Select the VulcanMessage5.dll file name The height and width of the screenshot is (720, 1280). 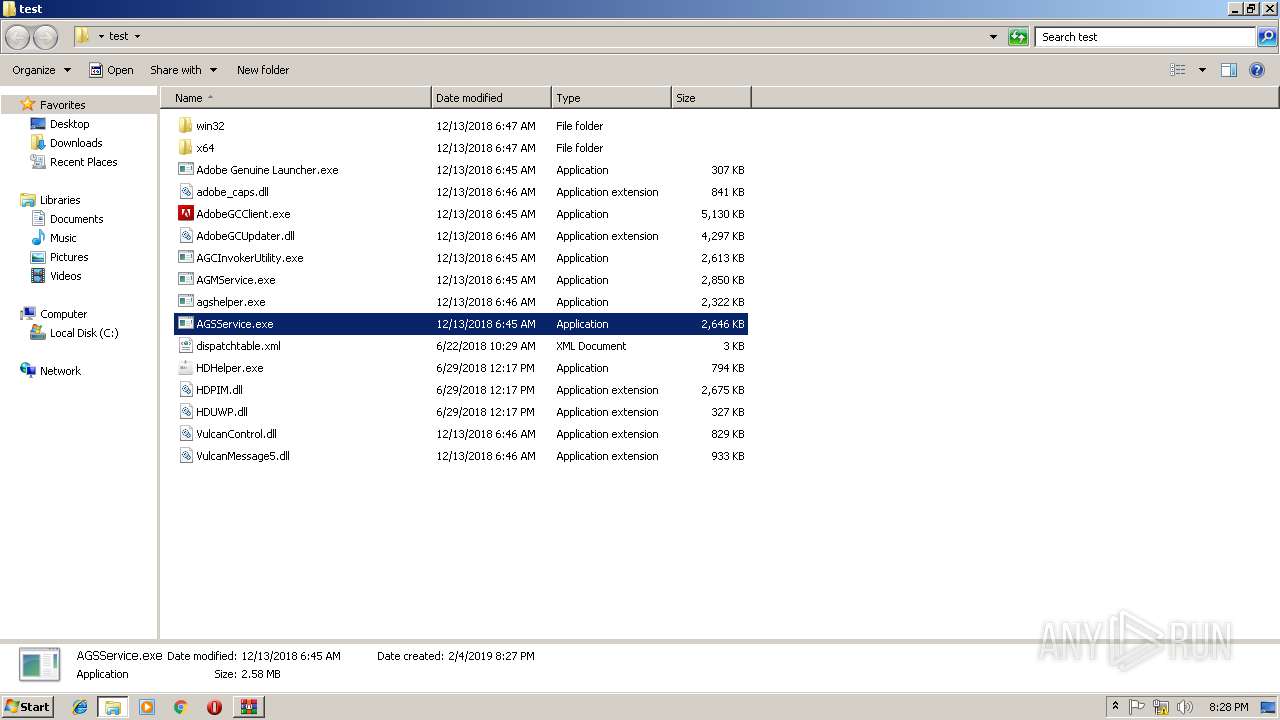pos(242,456)
